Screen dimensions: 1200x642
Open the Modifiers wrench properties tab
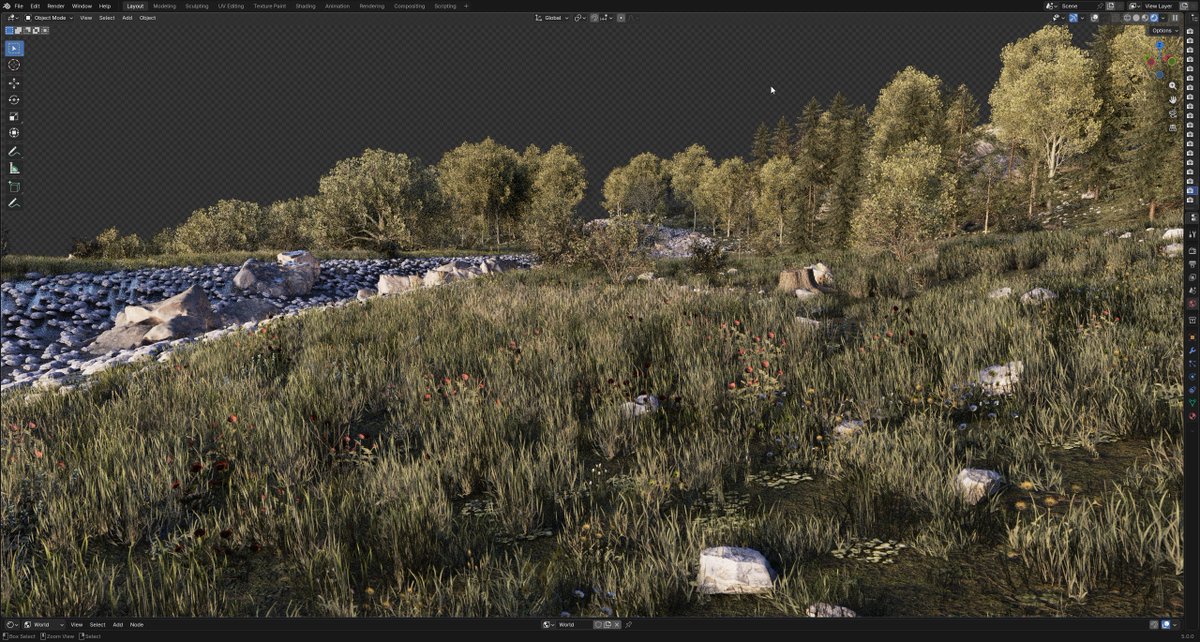pos(1192,351)
